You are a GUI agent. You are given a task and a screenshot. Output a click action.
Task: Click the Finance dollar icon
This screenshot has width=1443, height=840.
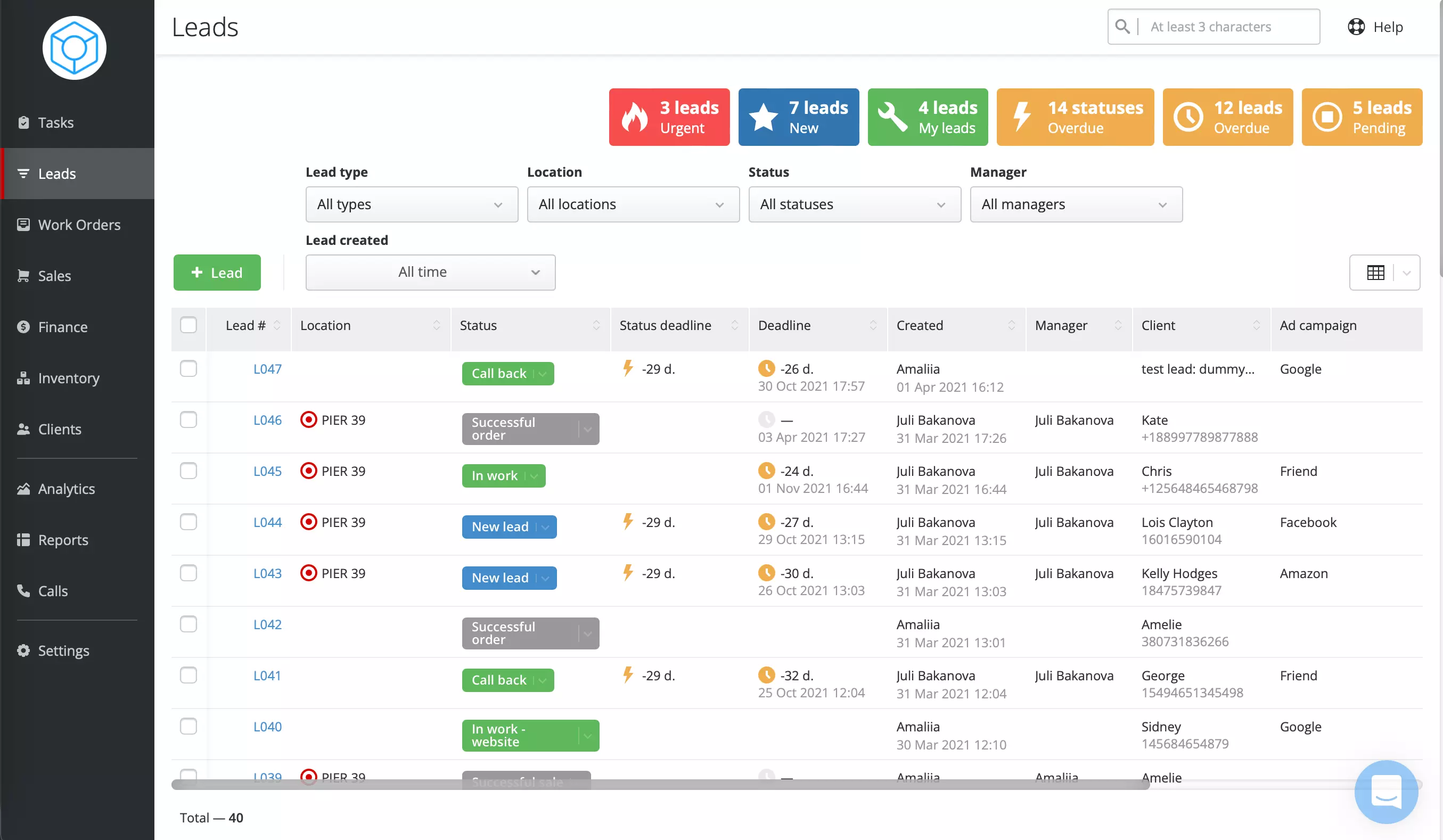[x=23, y=327]
